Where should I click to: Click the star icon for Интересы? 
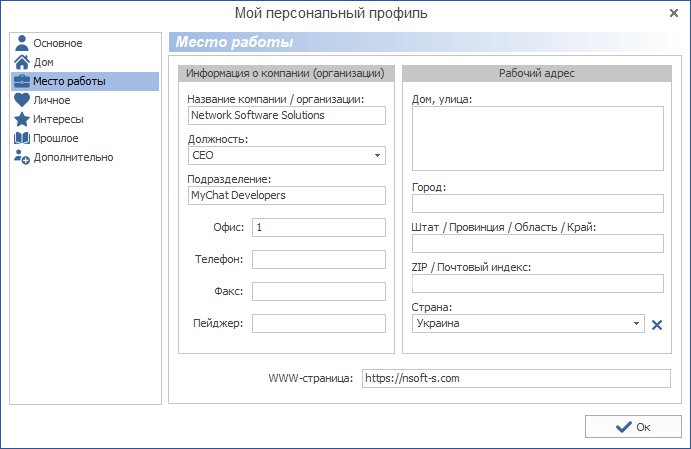pyautogui.click(x=21, y=119)
